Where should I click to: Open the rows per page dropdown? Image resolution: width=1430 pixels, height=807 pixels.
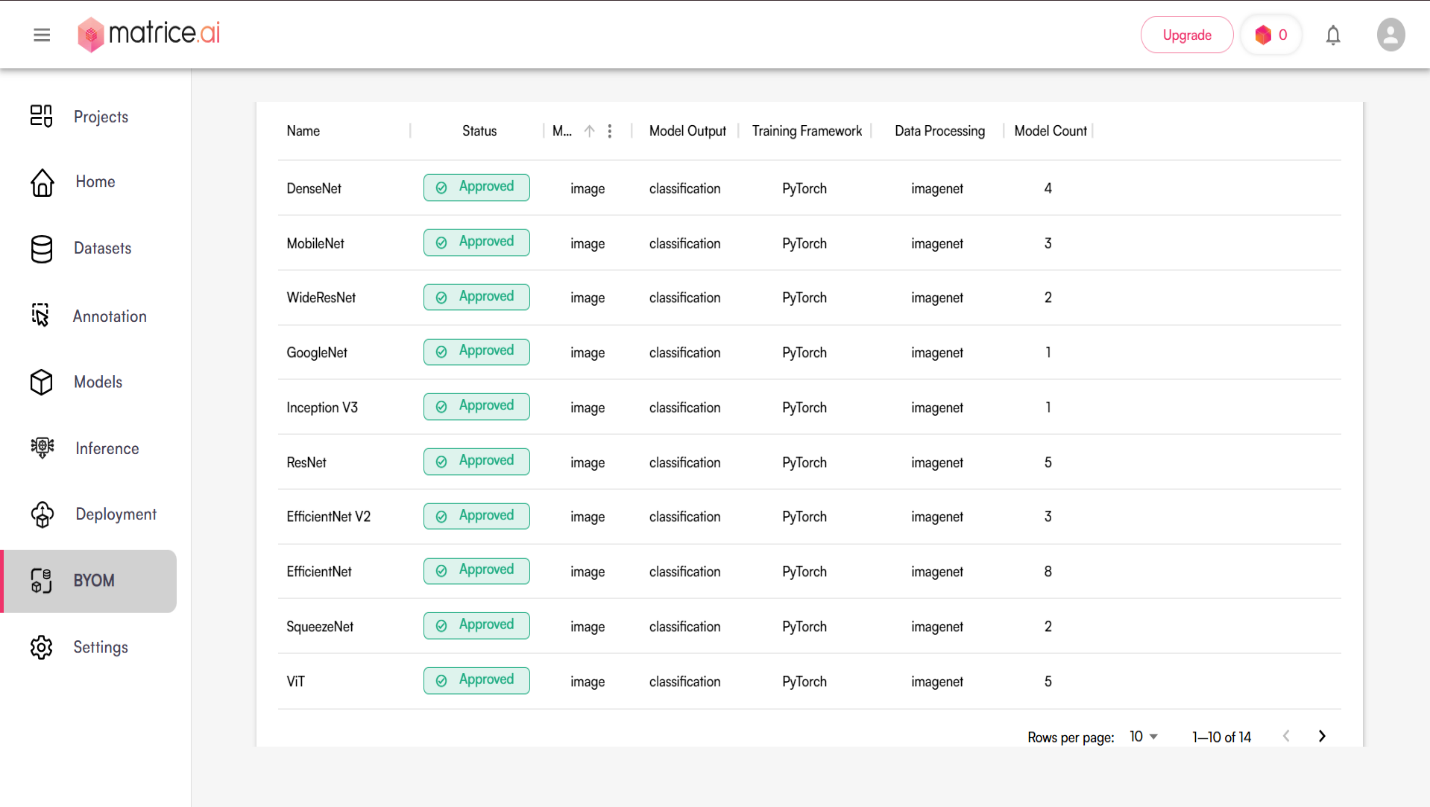(1143, 737)
